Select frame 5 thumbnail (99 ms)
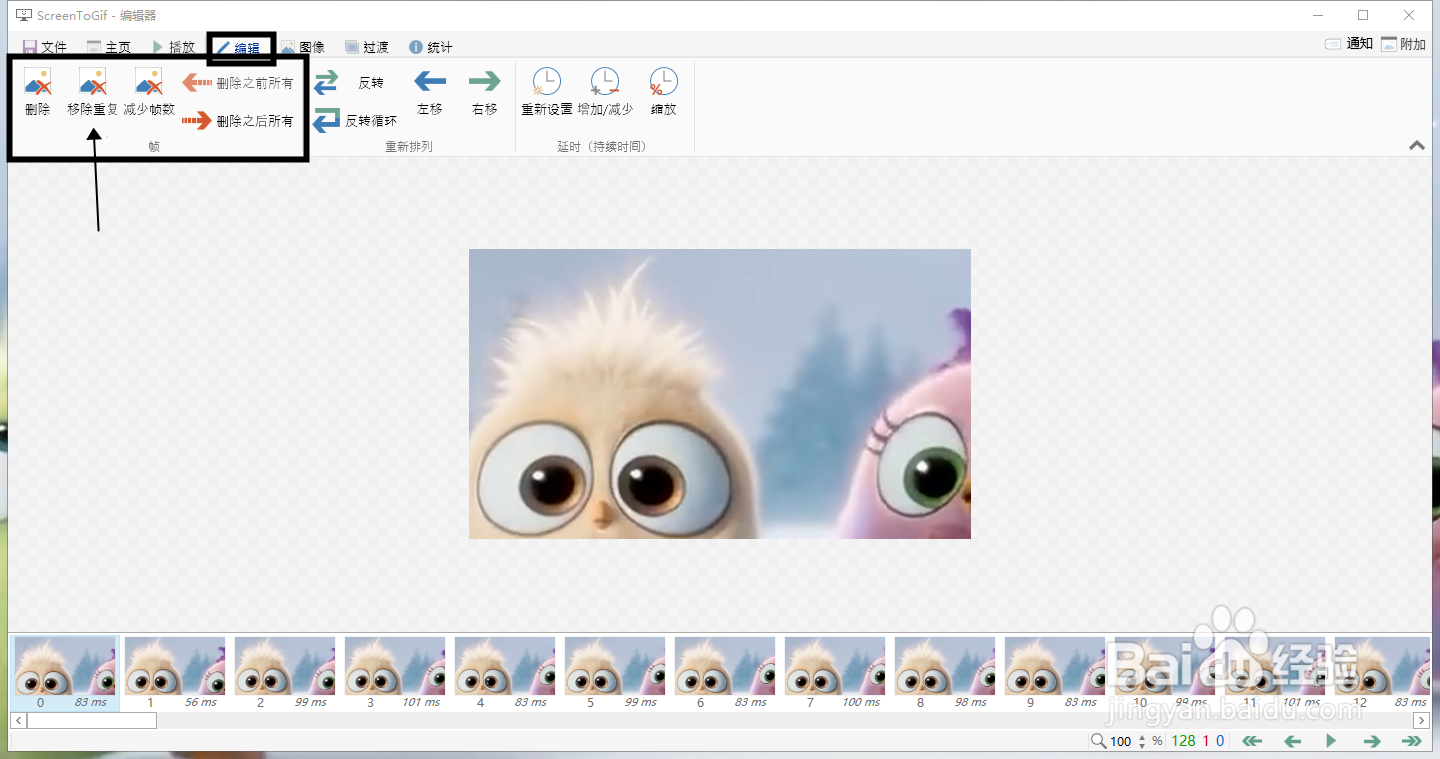Image resolution: width=1440 pixels, height=759 pixels. point(615,673)
